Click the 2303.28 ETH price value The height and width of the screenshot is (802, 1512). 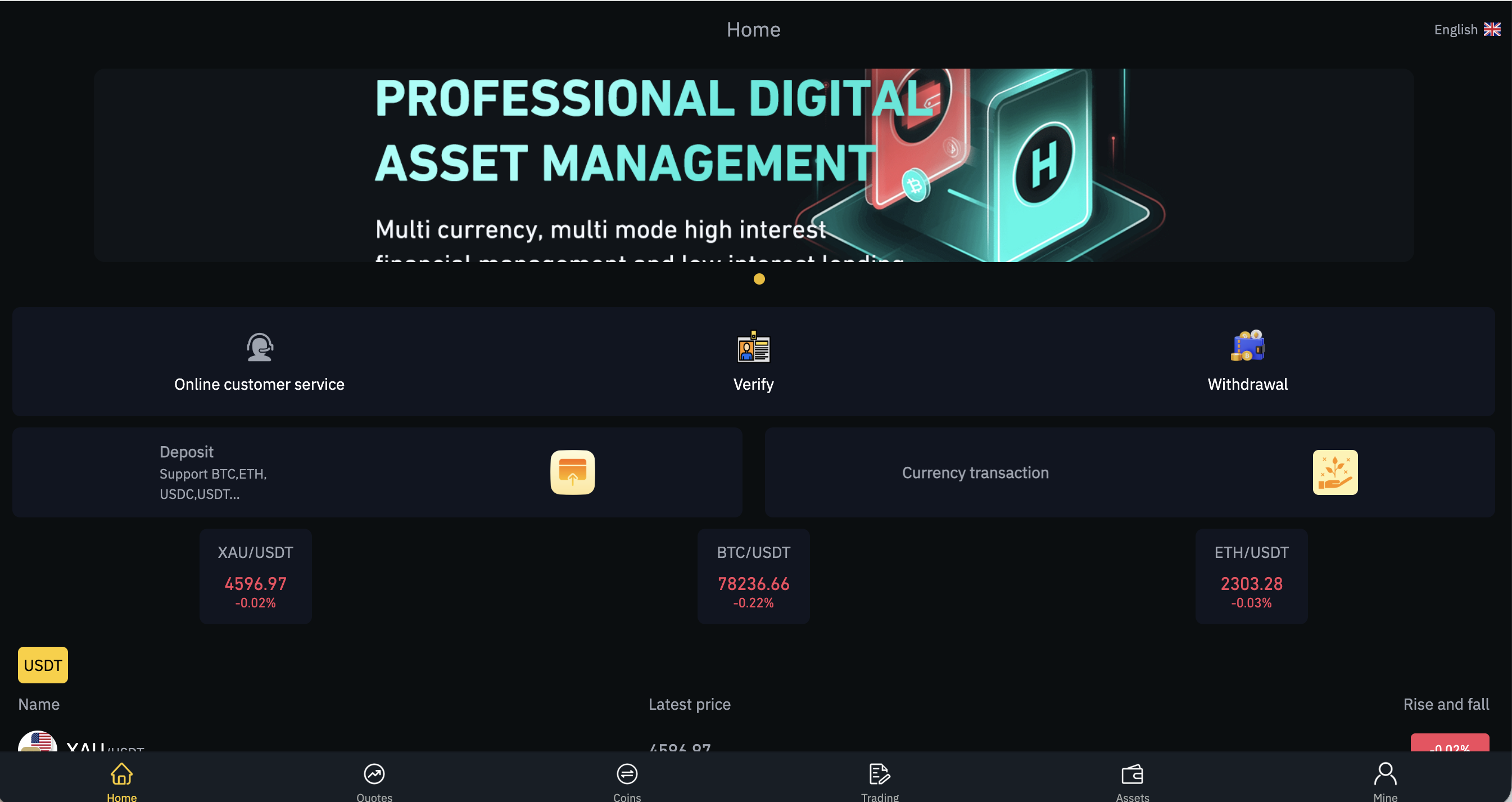[x=1251, y=584]
